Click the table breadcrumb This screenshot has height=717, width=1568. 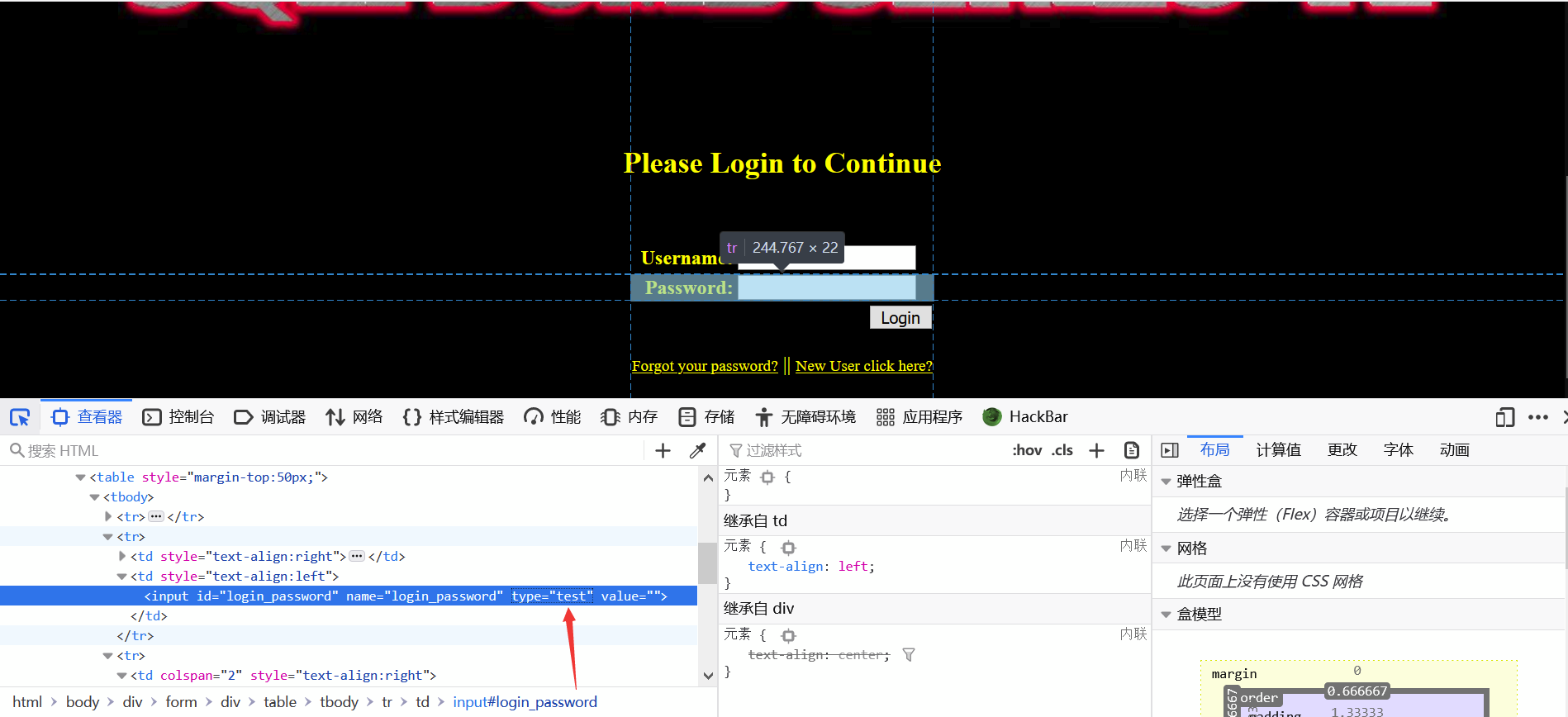coord(280,702)
